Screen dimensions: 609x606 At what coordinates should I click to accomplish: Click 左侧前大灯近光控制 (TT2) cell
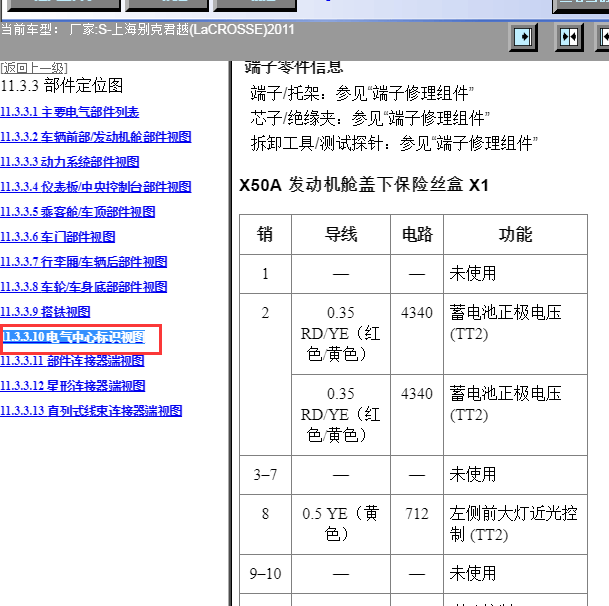[x=515, y=524]
